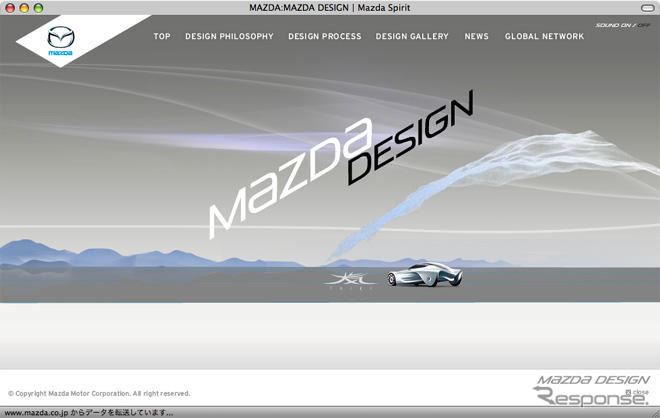
Task: Click the window resize grip corner
Action: (655, 413)
